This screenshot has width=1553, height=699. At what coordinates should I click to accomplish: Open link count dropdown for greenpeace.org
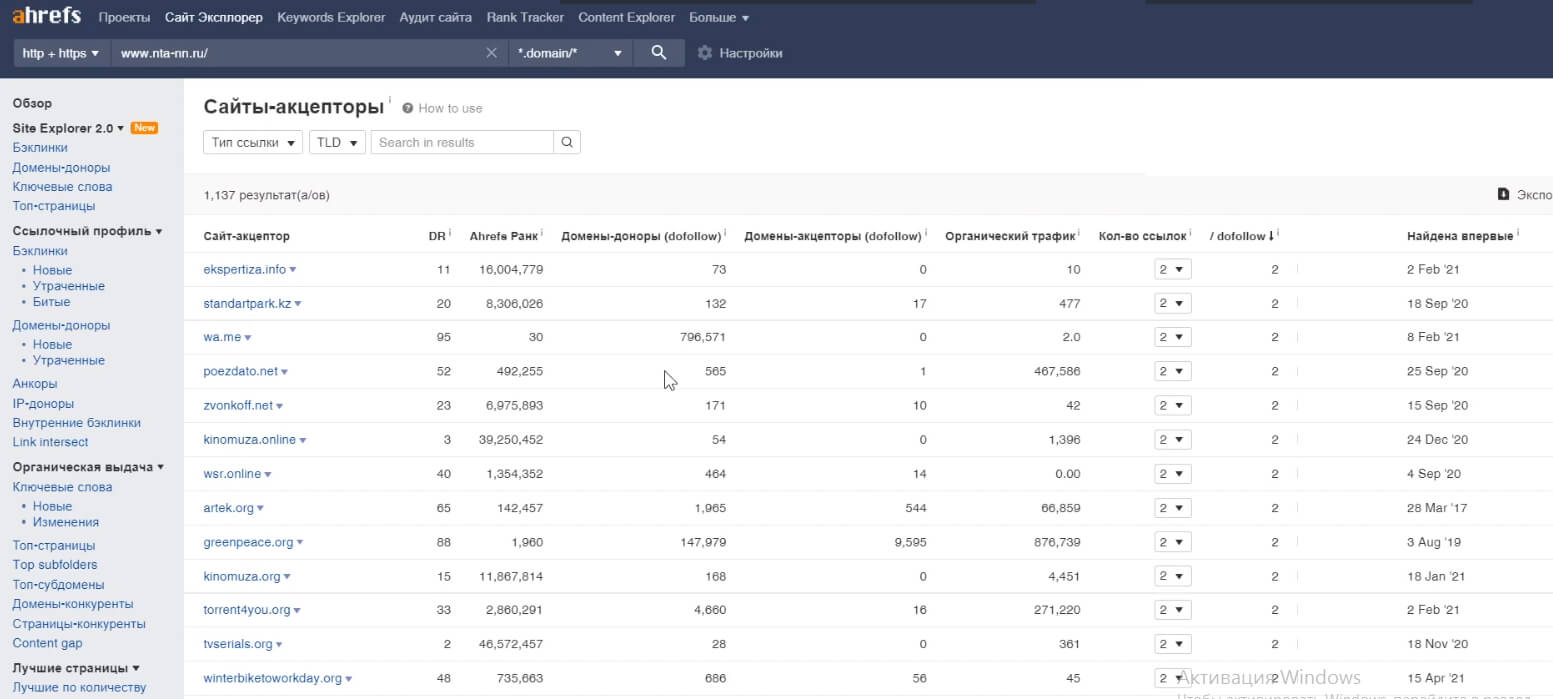click(x=1172, y=542)
